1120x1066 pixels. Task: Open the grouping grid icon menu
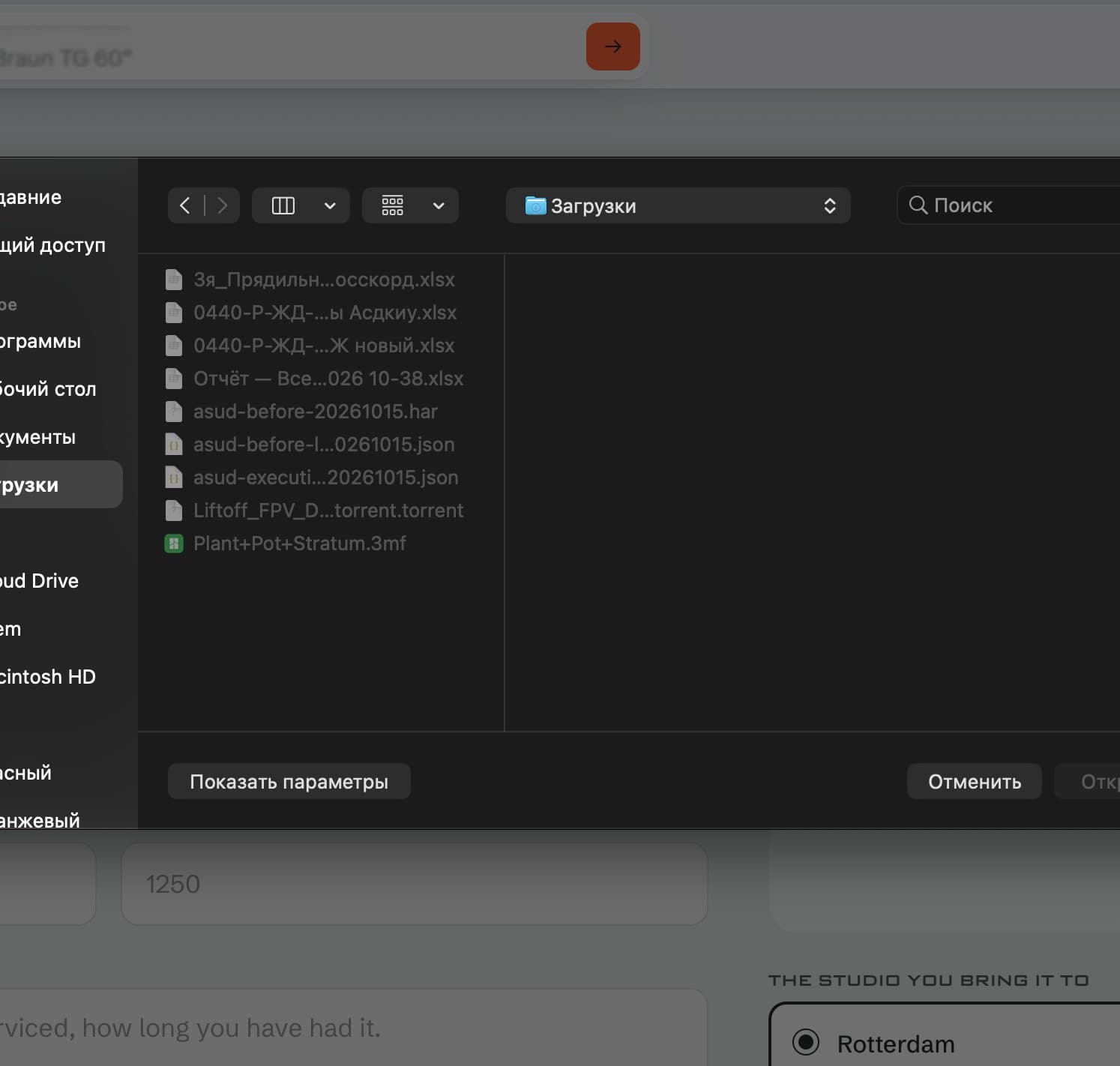click(392, 205)
